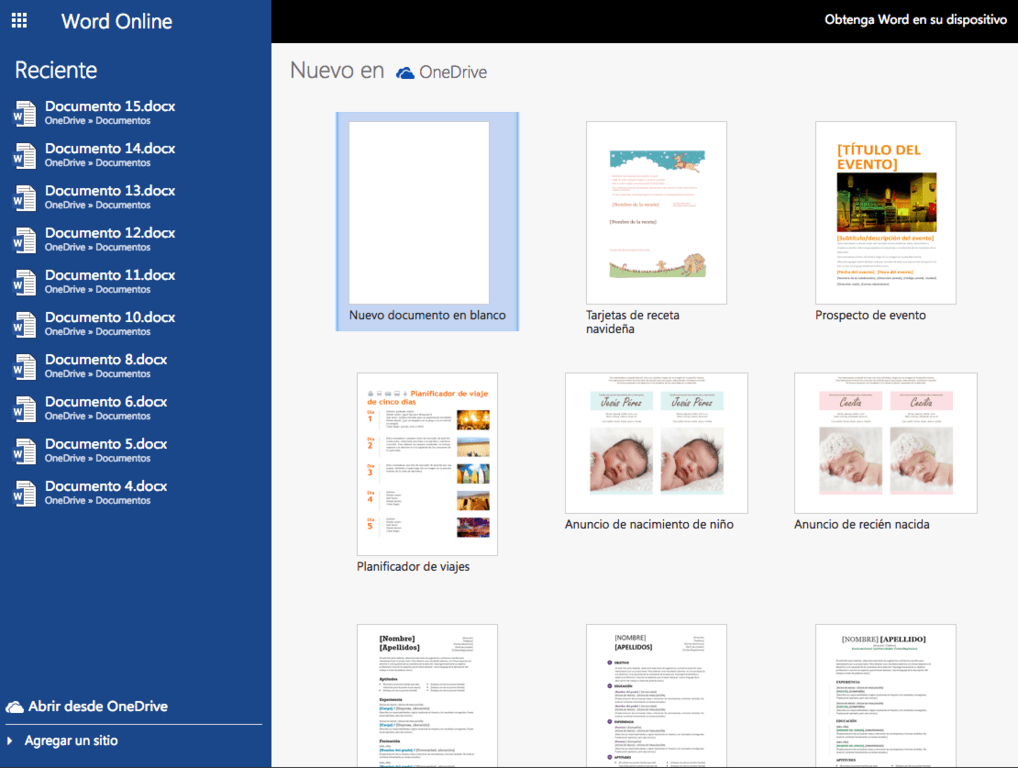
Task: Create a Nuevo documento en blanco
Action: (x=419, y=213)
